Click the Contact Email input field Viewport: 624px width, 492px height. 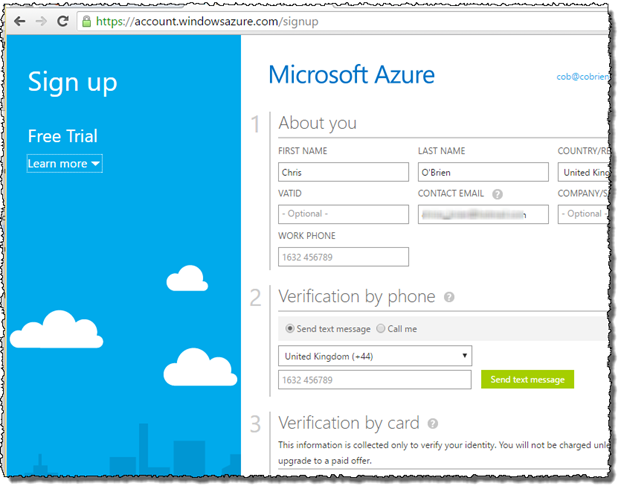(x=483, y=214)
